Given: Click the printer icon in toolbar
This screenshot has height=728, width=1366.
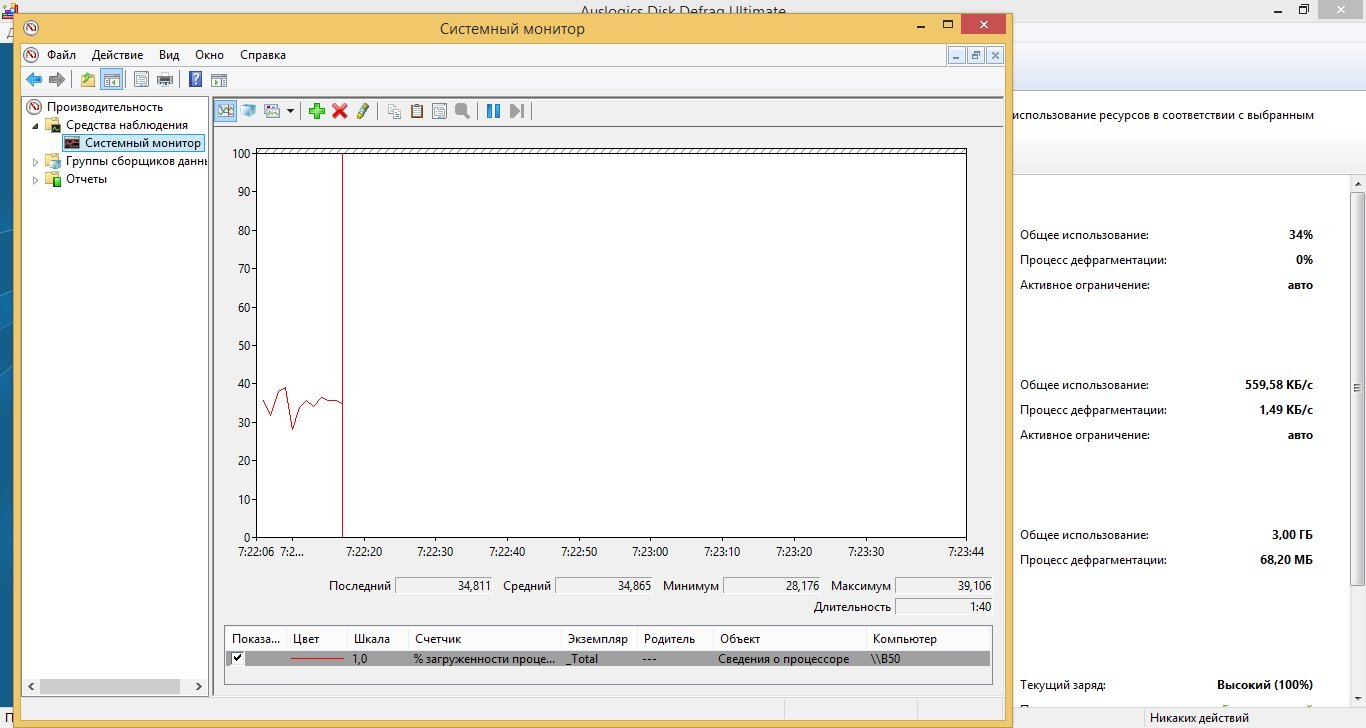Looking at the screenshot, I should tap(165, 80).
